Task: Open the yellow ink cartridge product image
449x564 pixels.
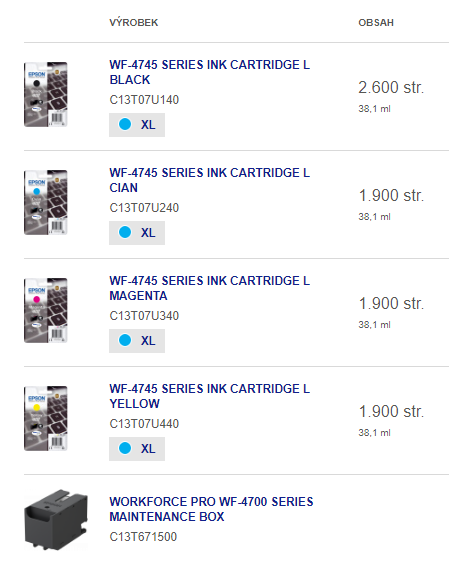Action: [x=46, y=418]
